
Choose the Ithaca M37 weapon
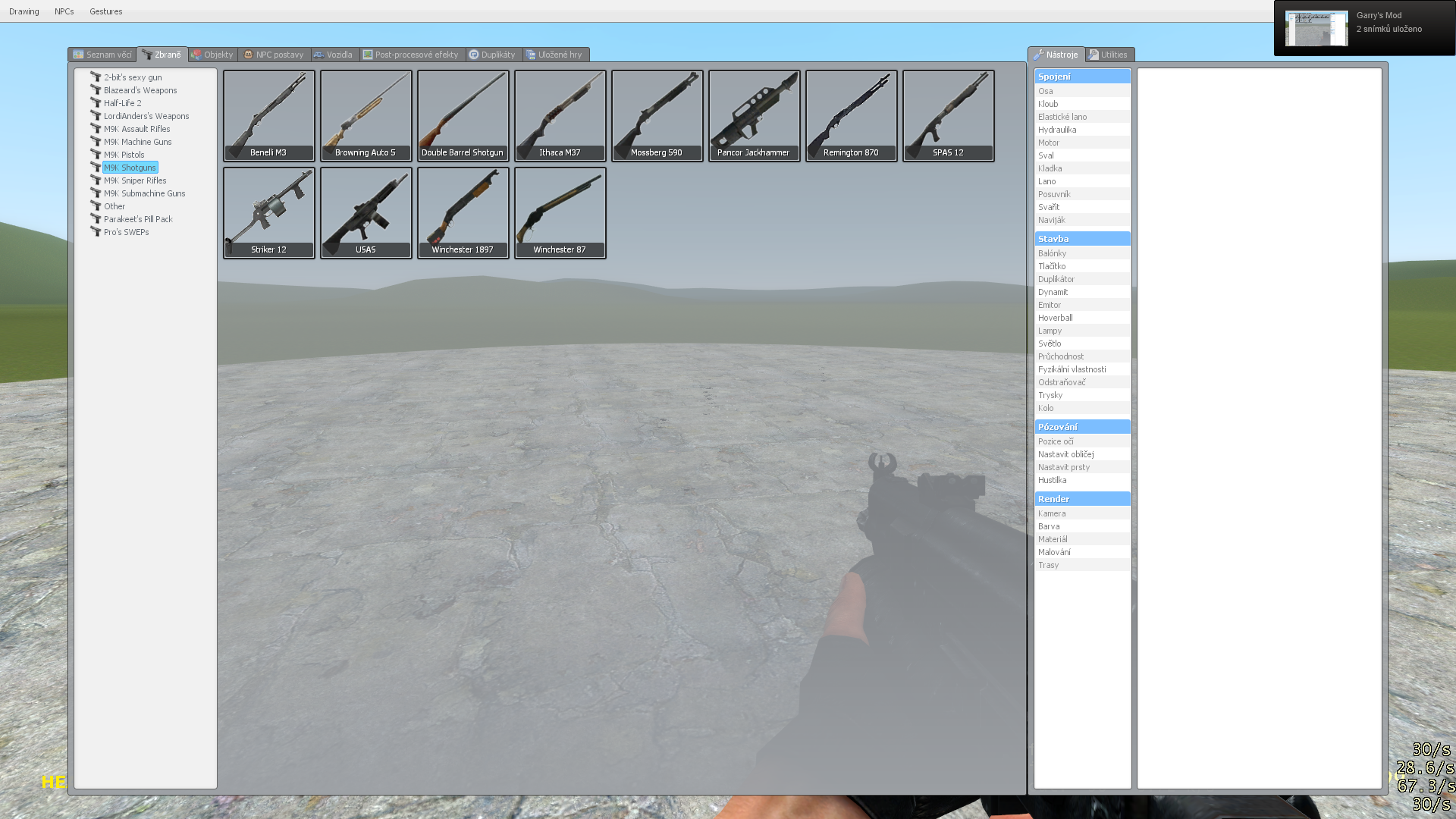pos(560,116)
